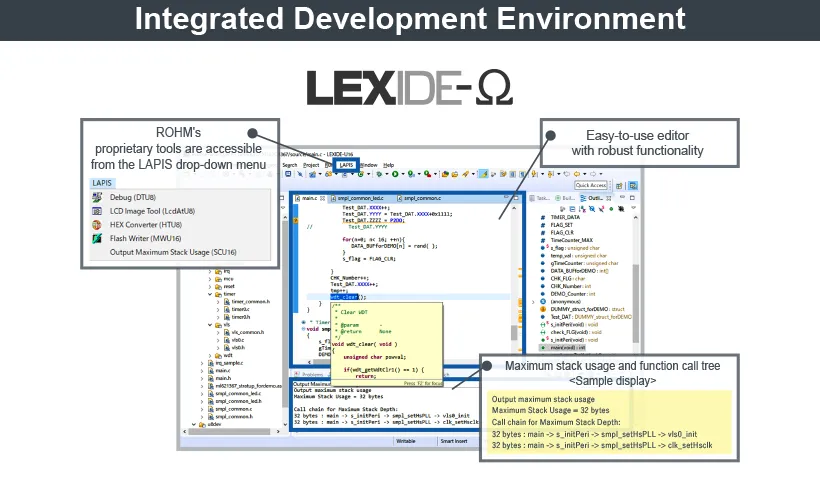The width and height of the screenshot is (820, 481).
Task: Click the active C/C++ perspective icon
Action: pos(632,186)
